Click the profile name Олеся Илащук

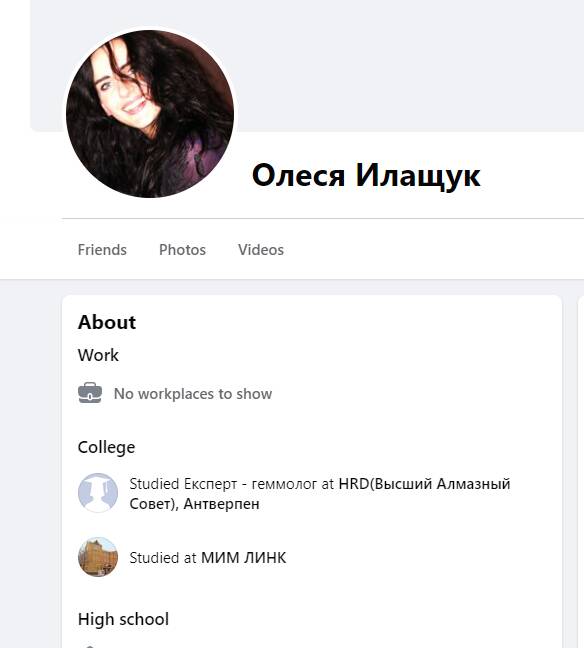click(x=366, y=176)
